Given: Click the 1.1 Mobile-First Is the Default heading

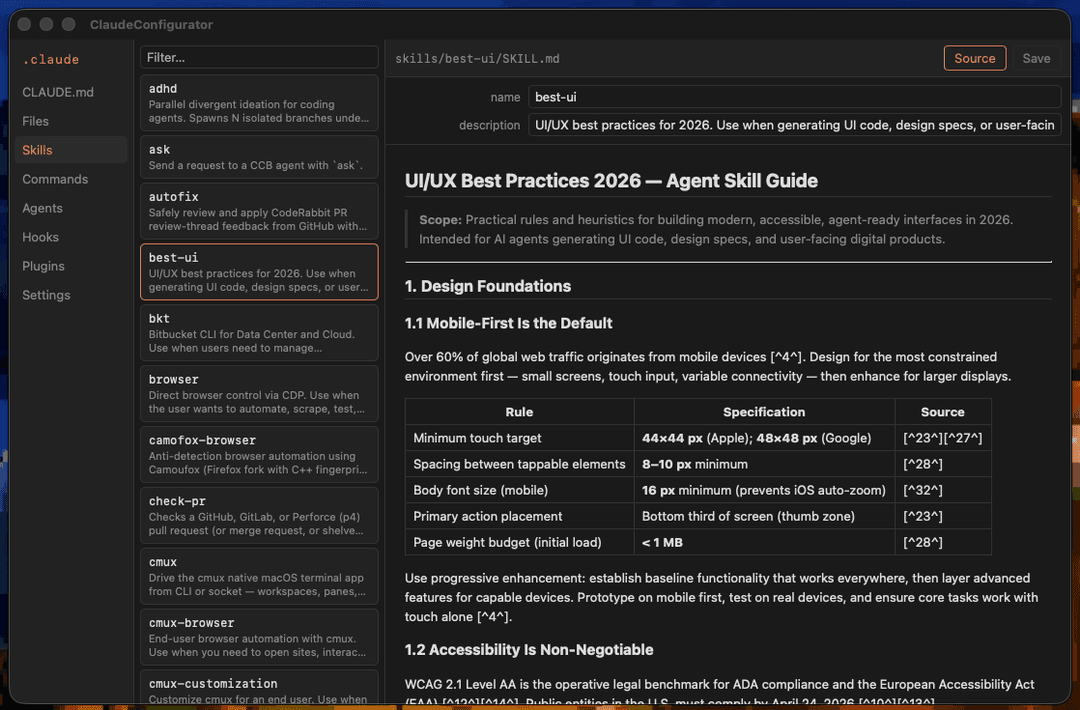Looking at the screenshot, I should point(508,323).
